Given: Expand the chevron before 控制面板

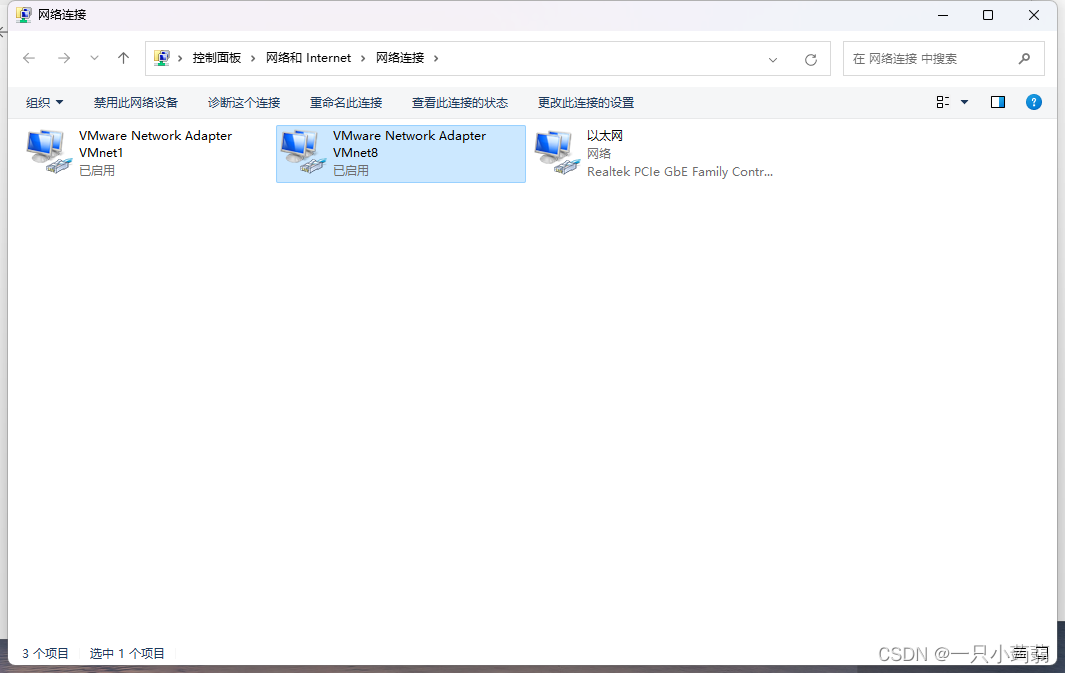Looking at the screenshot, I should pos(180,58).
